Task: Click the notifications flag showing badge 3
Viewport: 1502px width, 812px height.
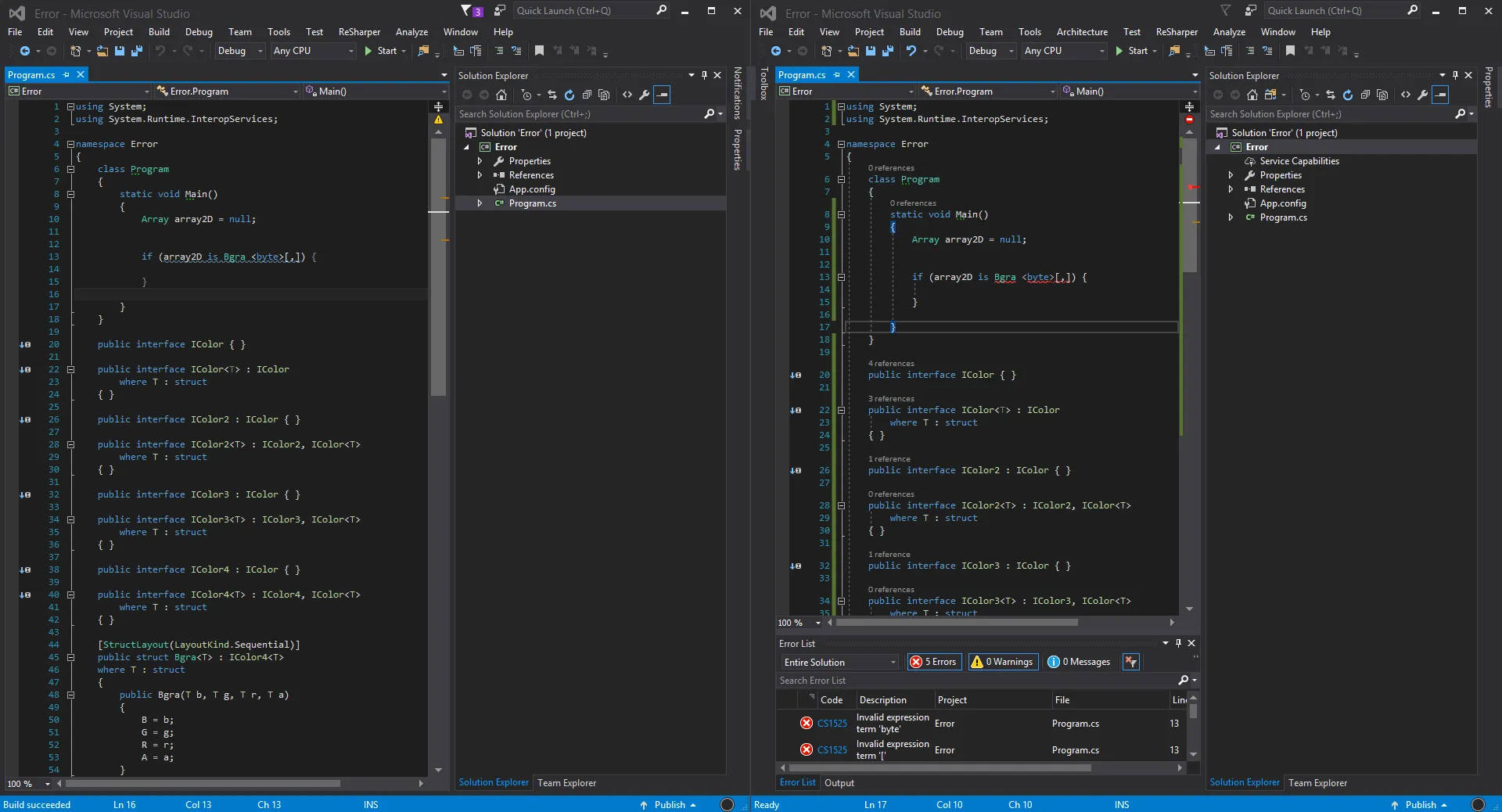Action: point(471,11)
